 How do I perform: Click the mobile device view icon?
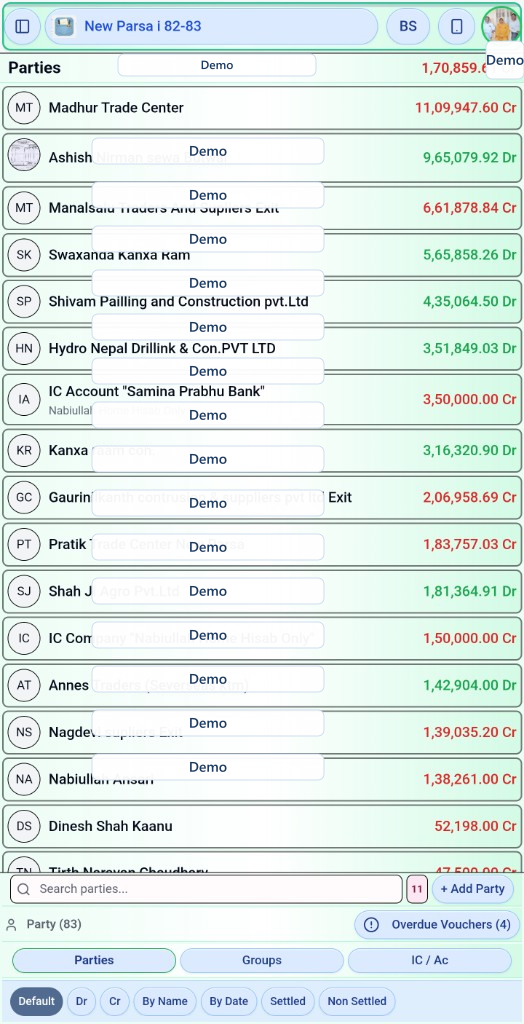pyautogui.click(x=457, y=26)
